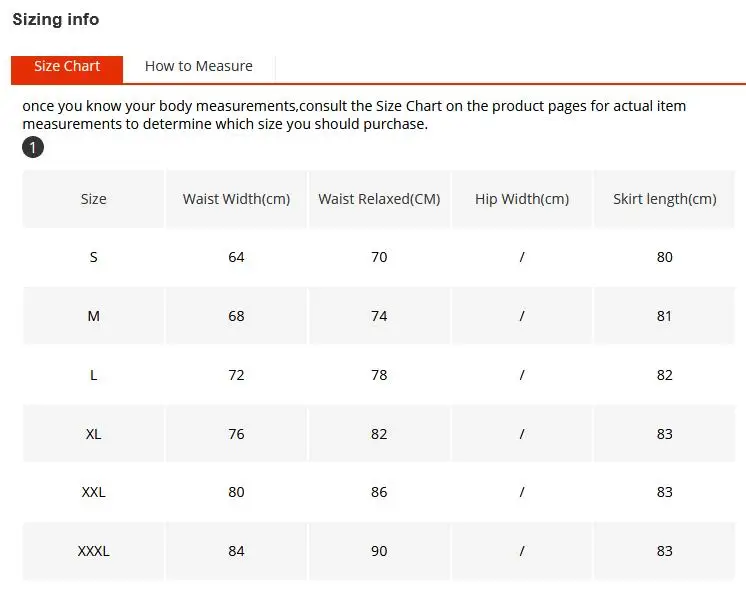Select the M size row label
This screenshot has width=746, height=594.
(x=93, y=316)
